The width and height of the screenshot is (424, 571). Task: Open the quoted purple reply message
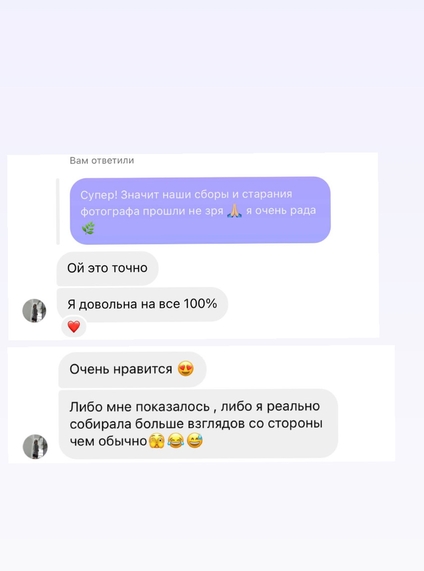(x=200, y=210)
